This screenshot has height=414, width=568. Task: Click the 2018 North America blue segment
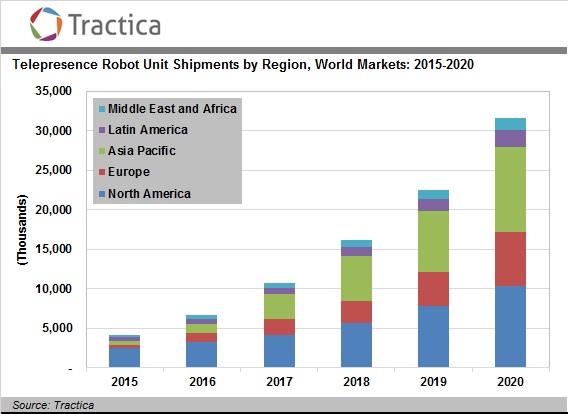click(356, 345)
